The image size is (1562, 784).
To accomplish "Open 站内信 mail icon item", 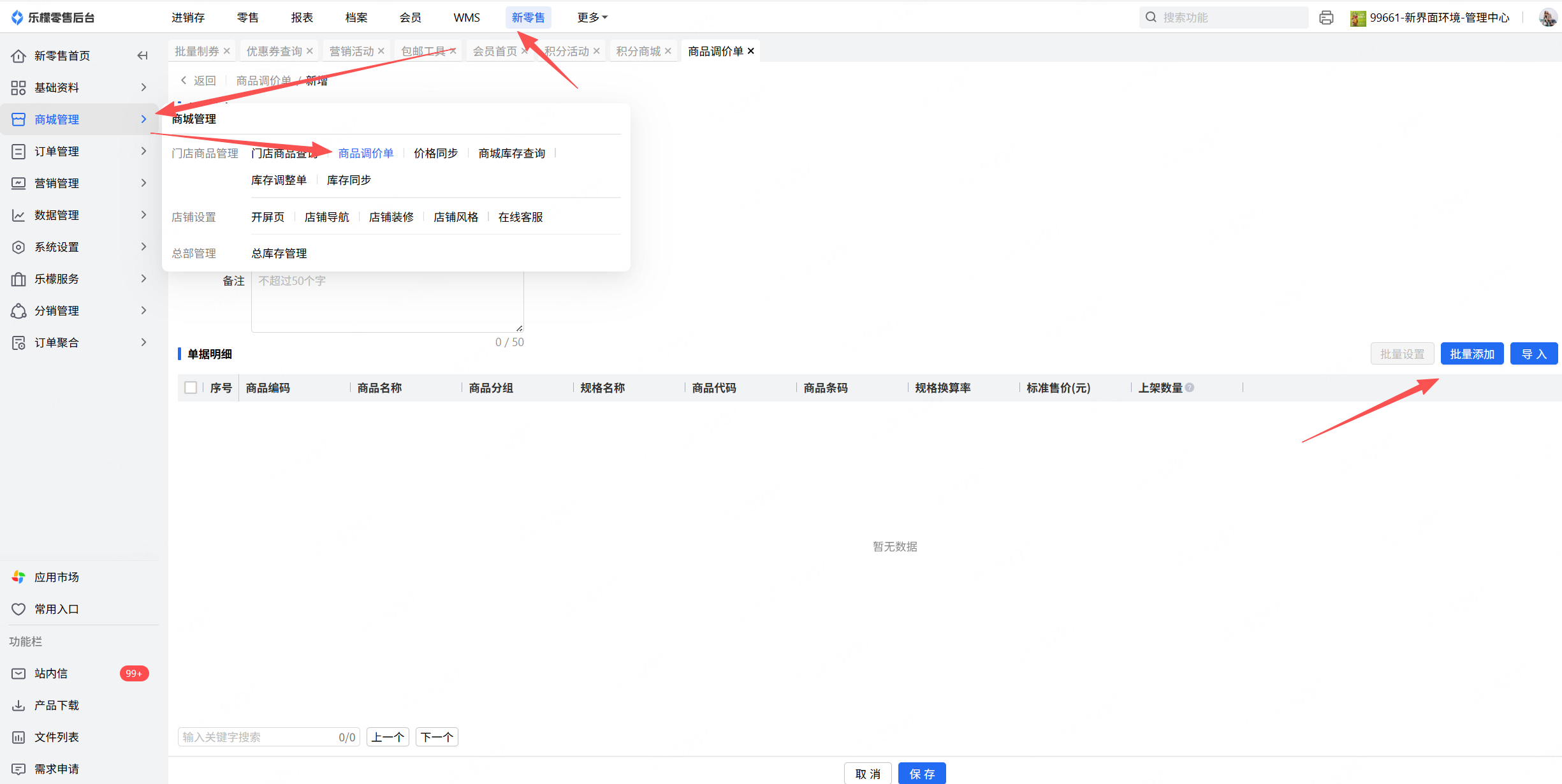I will pos(18,674).
